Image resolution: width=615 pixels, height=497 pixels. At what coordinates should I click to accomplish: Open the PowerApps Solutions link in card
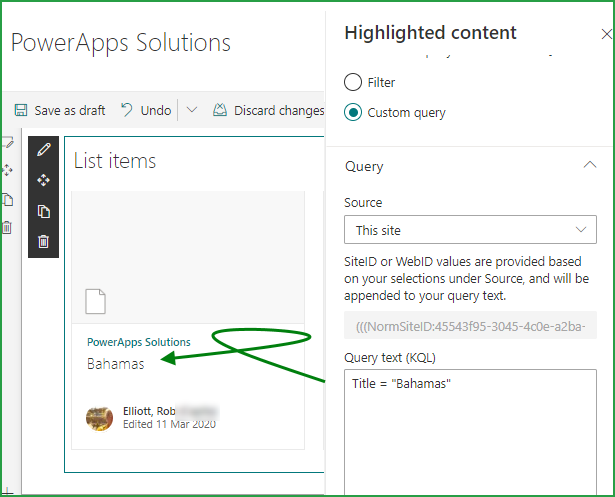[138, 342]
